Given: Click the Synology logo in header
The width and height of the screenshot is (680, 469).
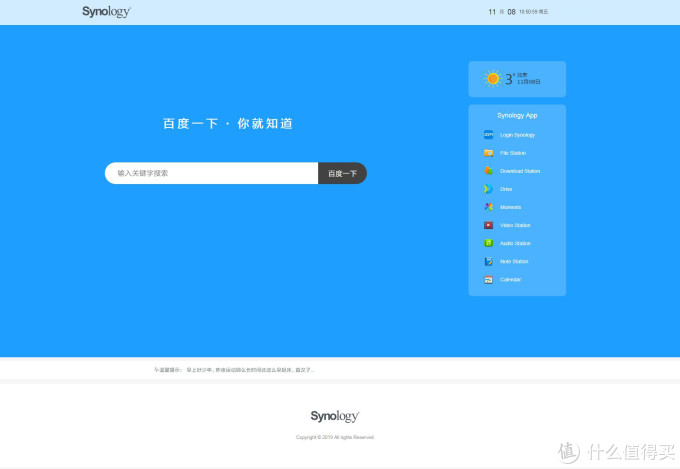Looking at the screenshot, I should 106,12.
